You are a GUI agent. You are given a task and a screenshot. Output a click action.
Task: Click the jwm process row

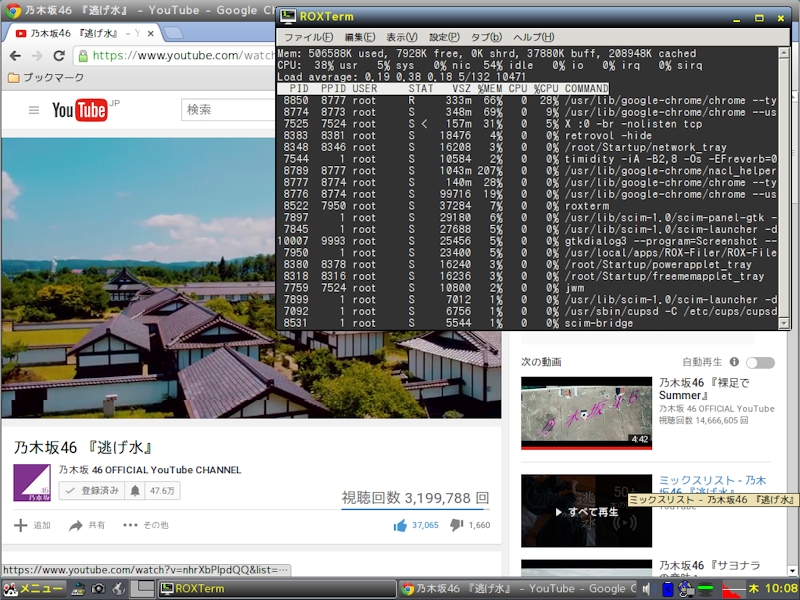528,288
